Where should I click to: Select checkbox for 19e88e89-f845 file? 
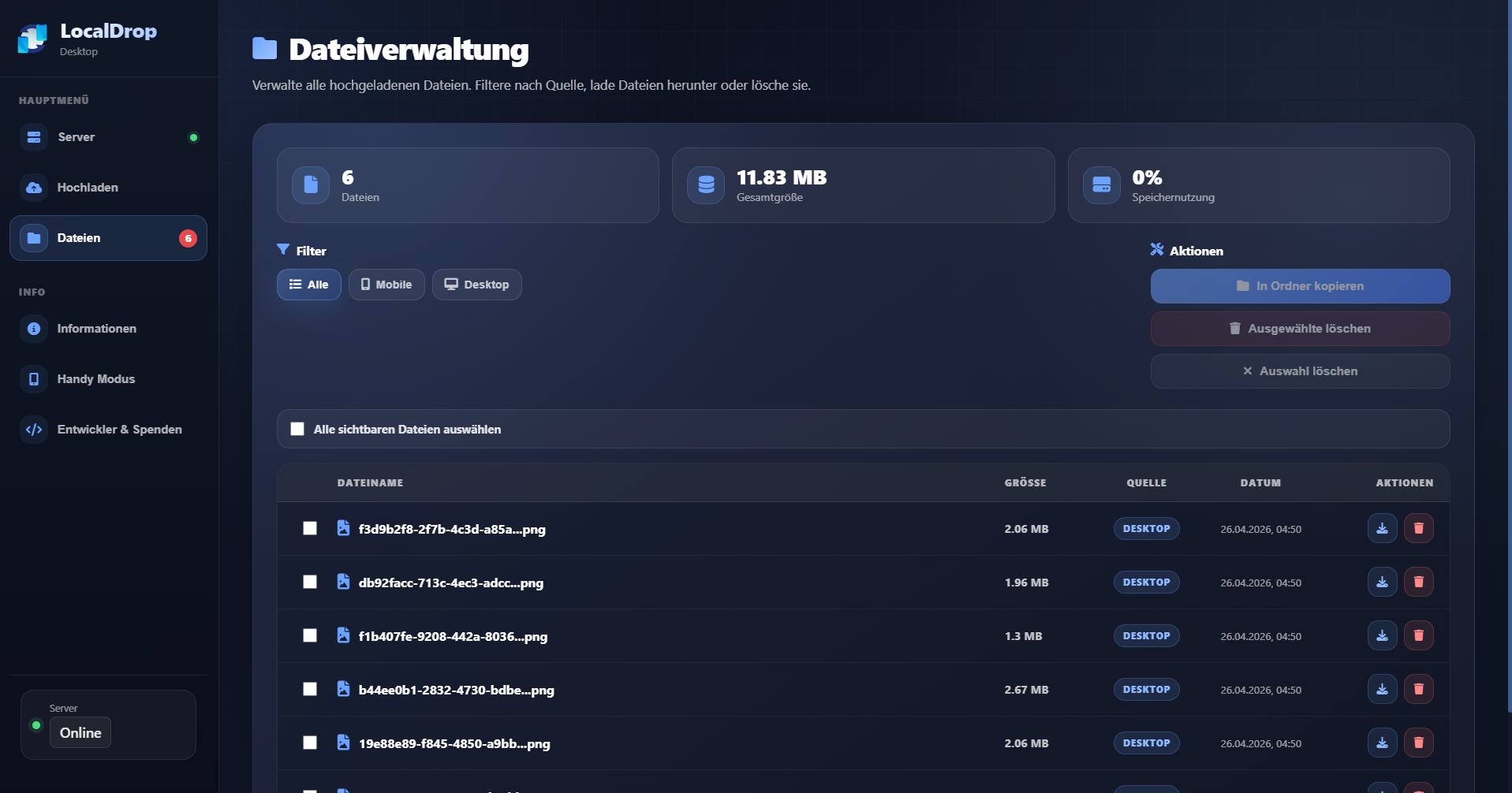pos(310,743)
